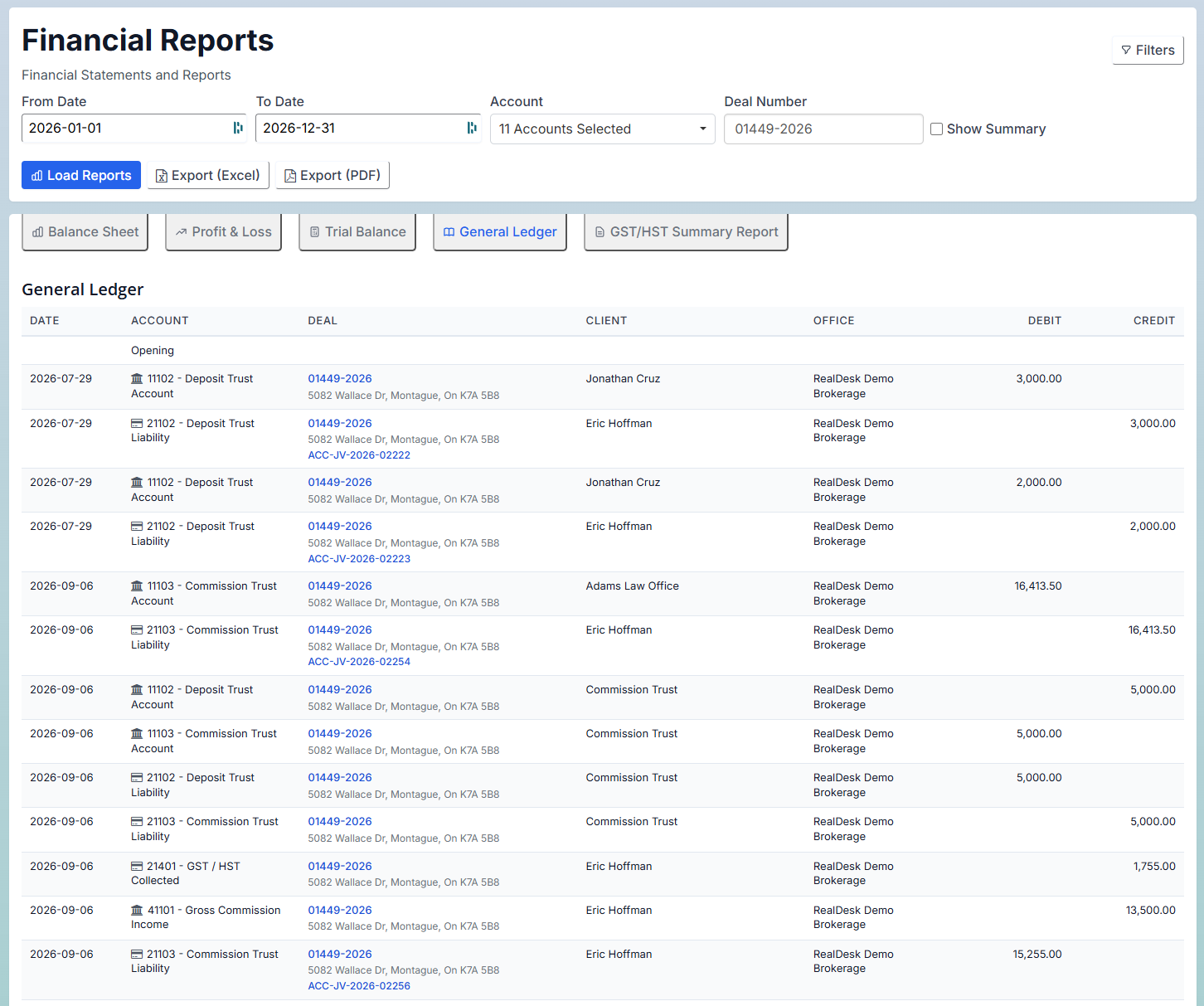Click the 13,500.00 credit amount
The width and height of the screenshot is (1204, 1006).
pos(1151,910)
